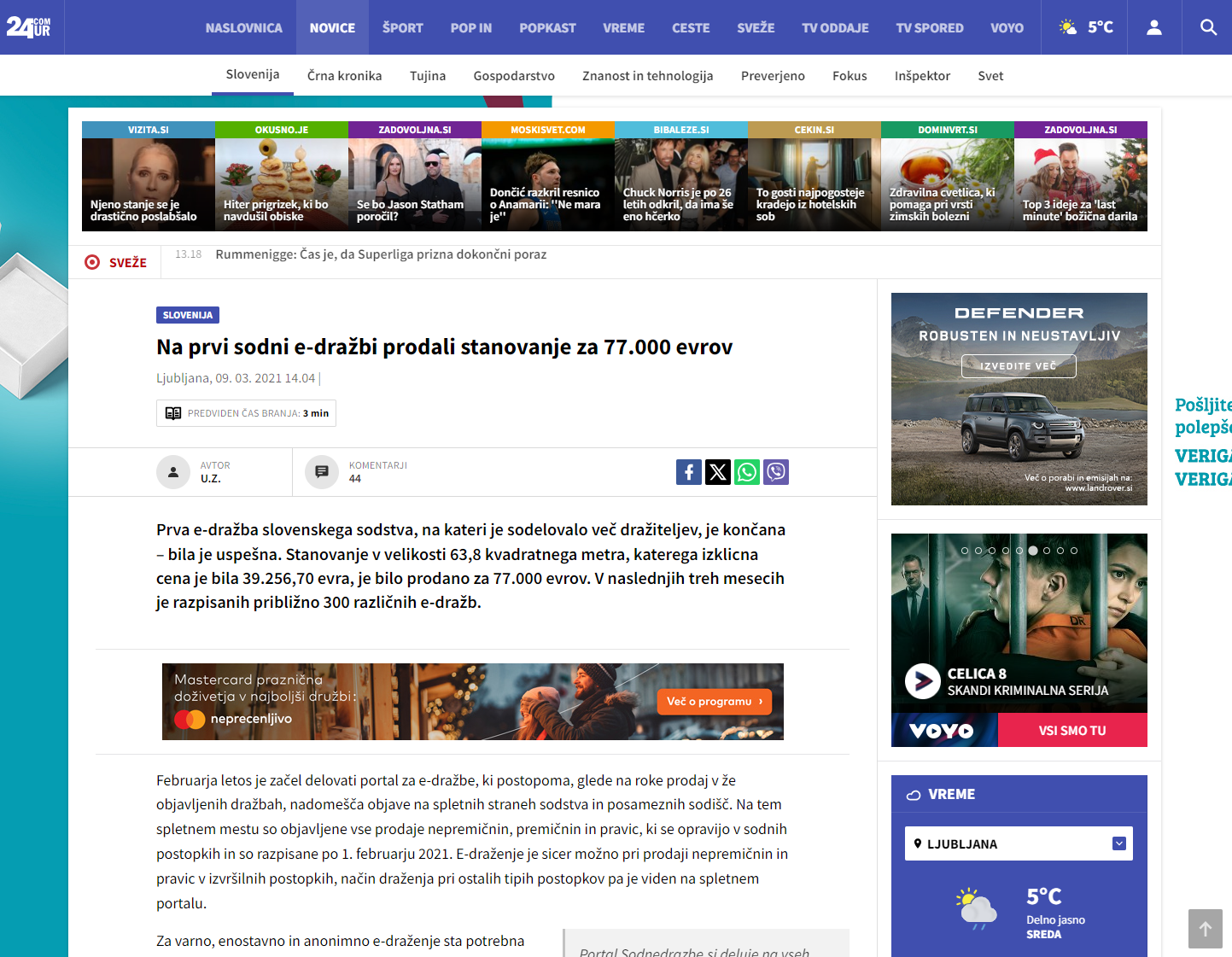Image resolution: width=1232 pixels, height=957 pixels.
Task: Share article on X
Action: 718,472
